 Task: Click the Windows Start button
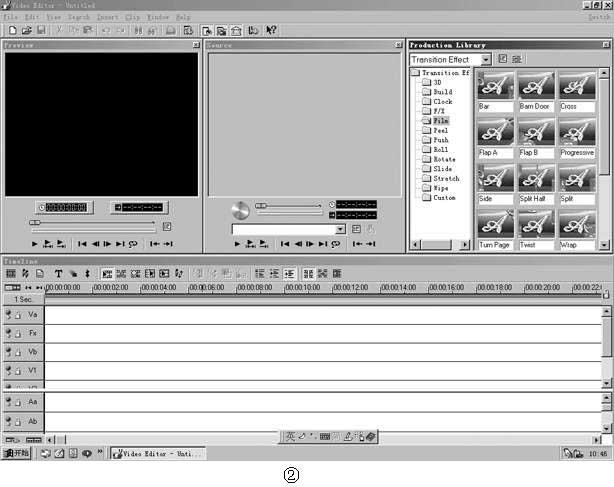(x=17, y=453)
